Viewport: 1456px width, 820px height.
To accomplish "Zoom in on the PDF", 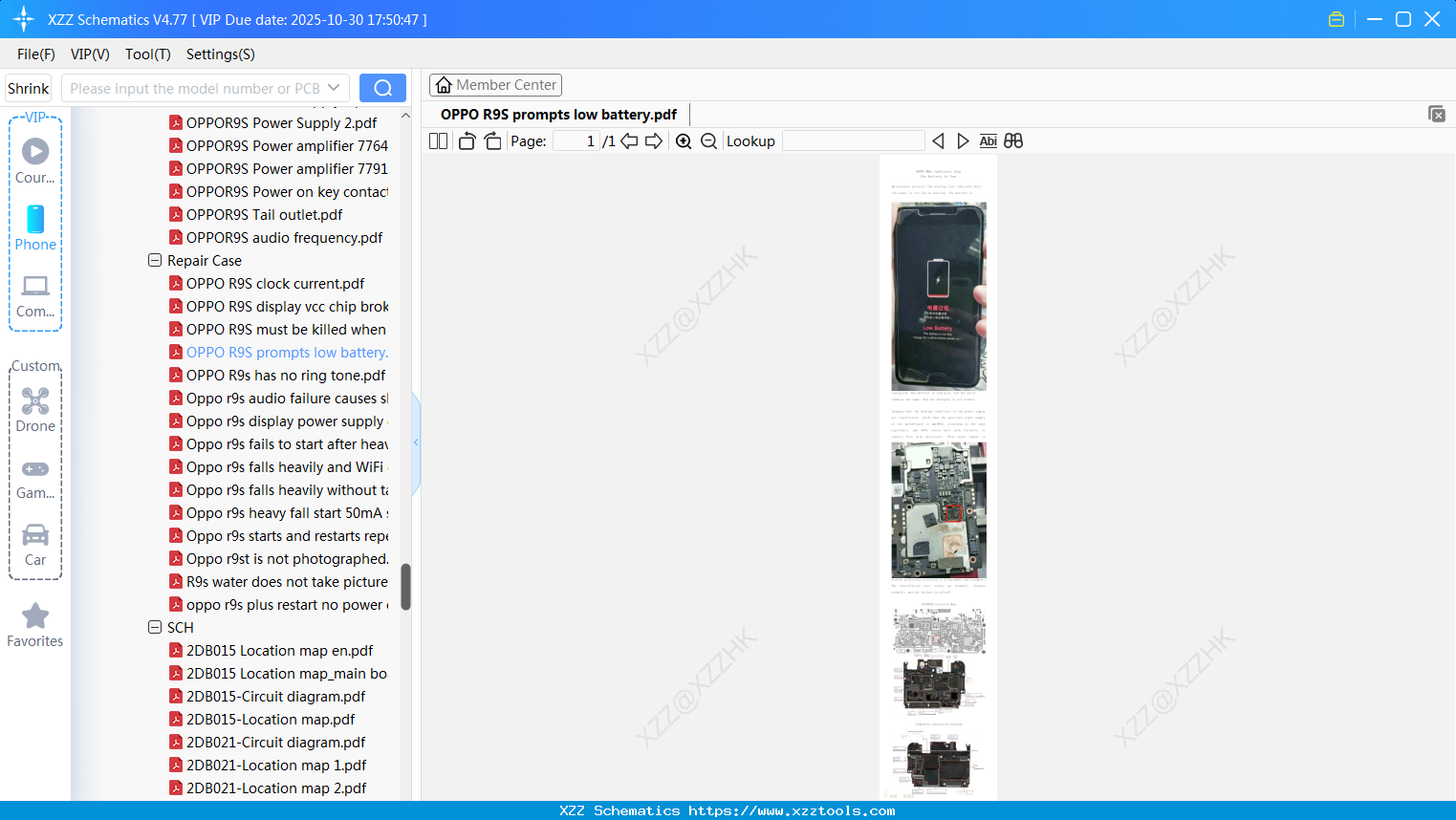I will [684, 141].
